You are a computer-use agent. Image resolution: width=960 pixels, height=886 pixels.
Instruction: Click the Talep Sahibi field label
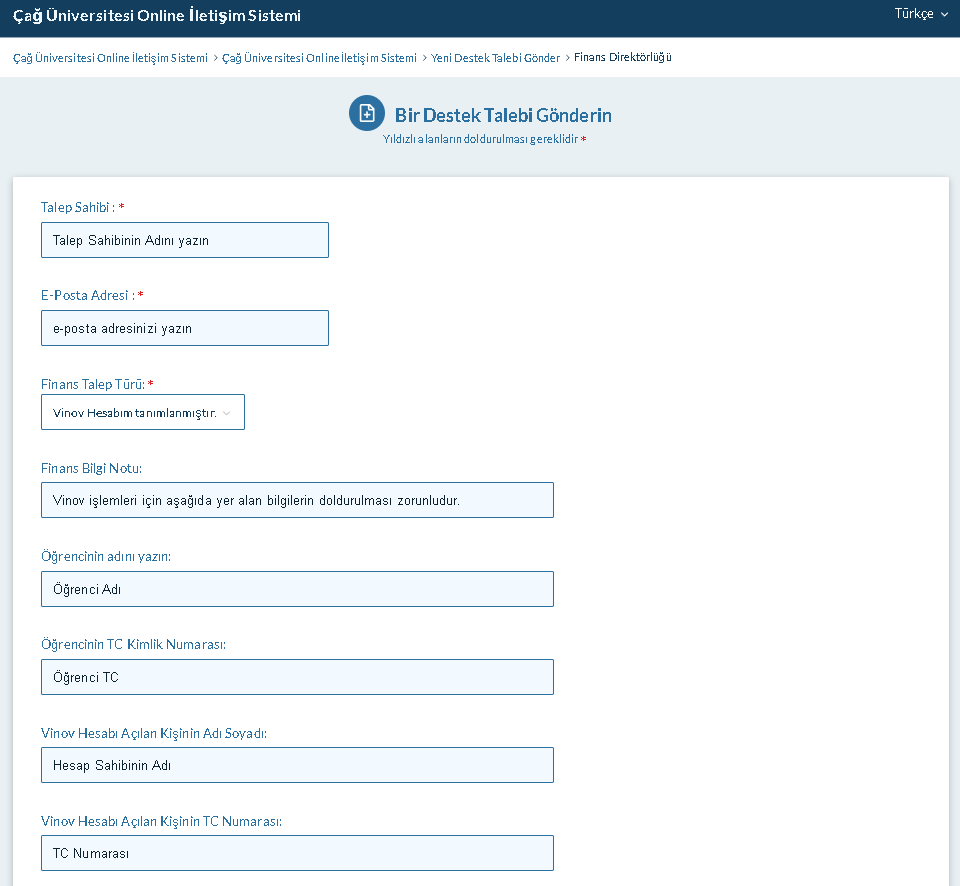point(78,207)
